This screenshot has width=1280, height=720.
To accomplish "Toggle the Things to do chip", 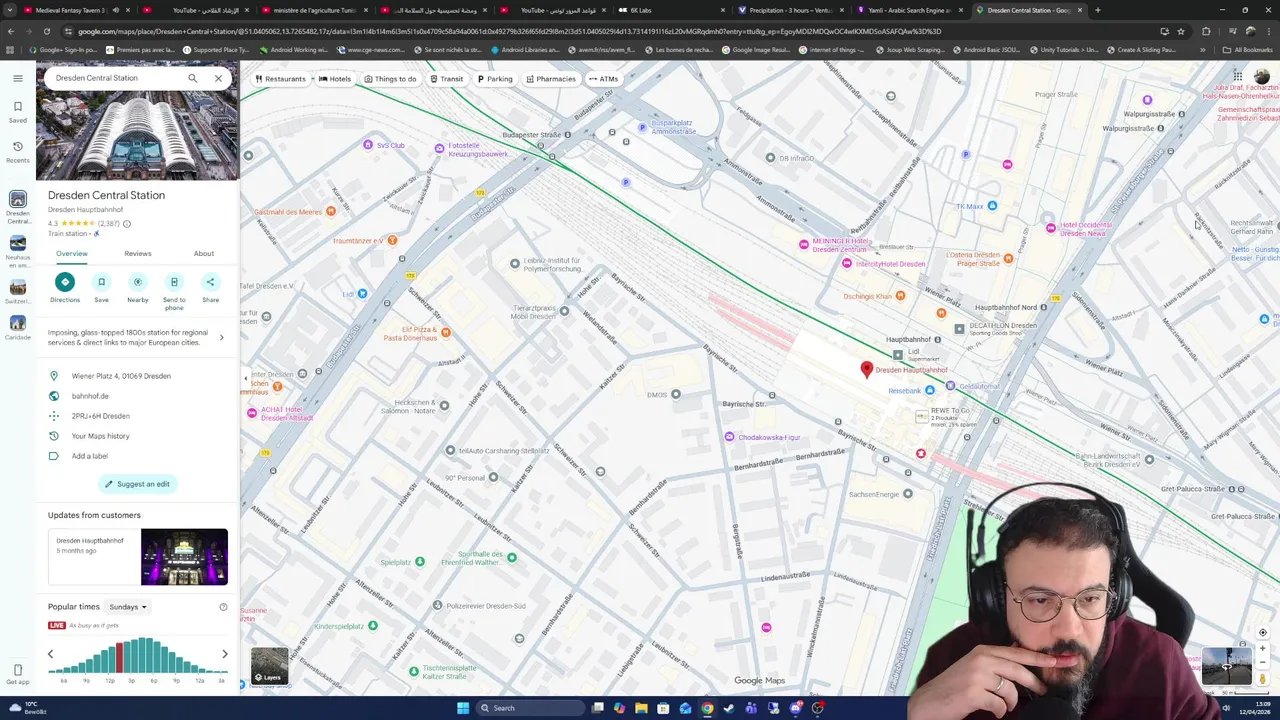I will tap(390, 79).
